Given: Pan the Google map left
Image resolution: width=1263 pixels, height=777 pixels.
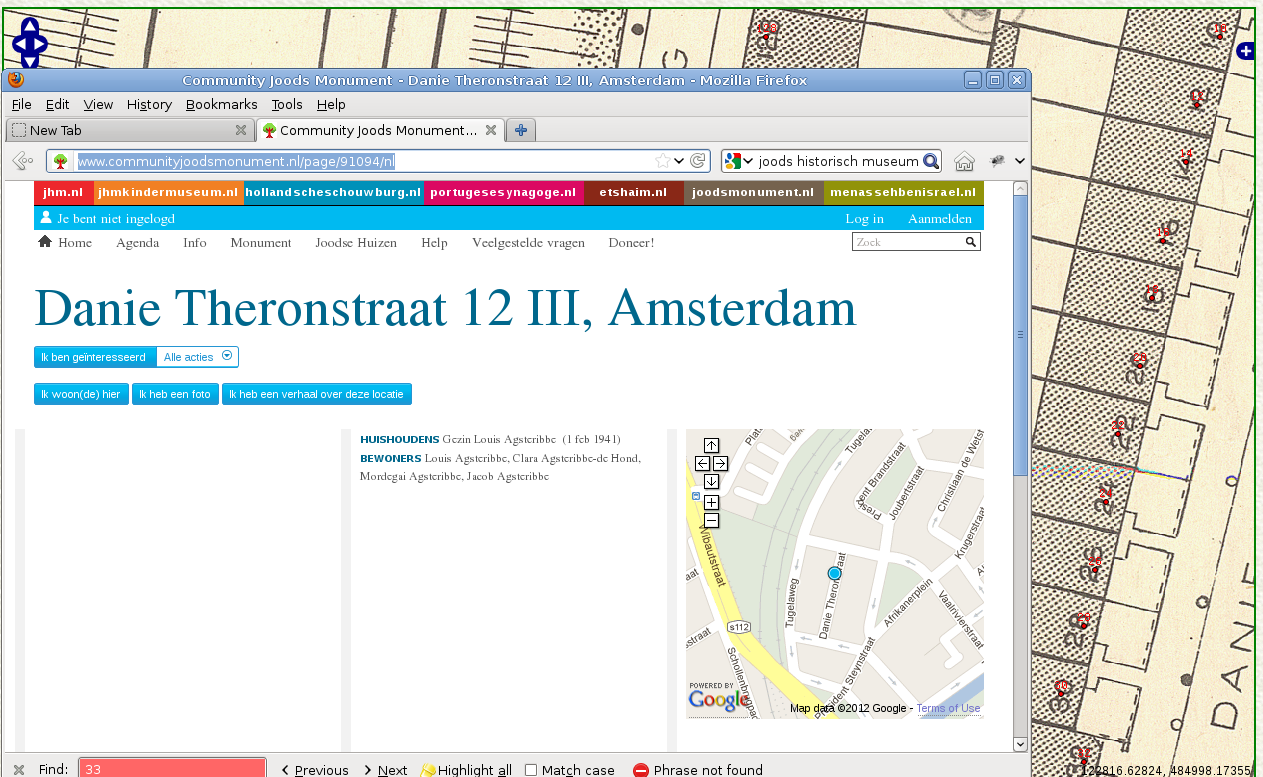Looking at the screenshot, I should 702,463.
